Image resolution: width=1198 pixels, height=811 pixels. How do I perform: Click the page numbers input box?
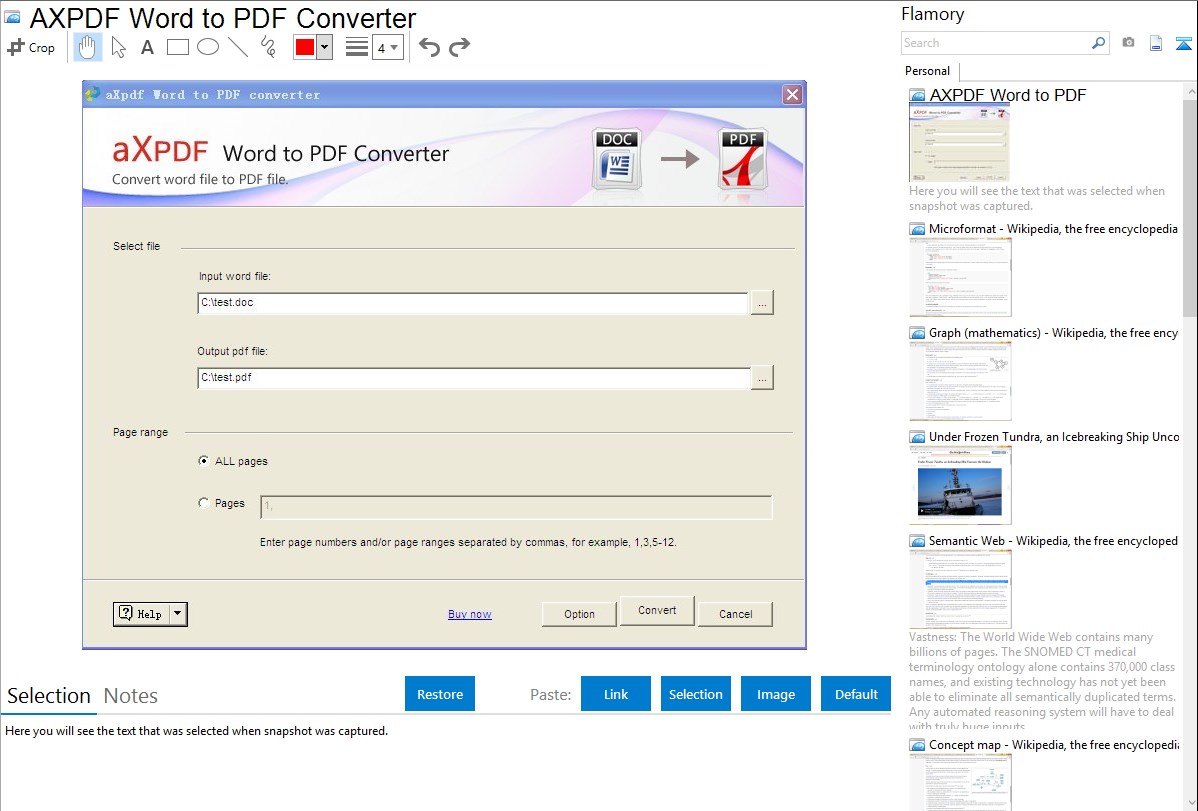click(516, 507)
